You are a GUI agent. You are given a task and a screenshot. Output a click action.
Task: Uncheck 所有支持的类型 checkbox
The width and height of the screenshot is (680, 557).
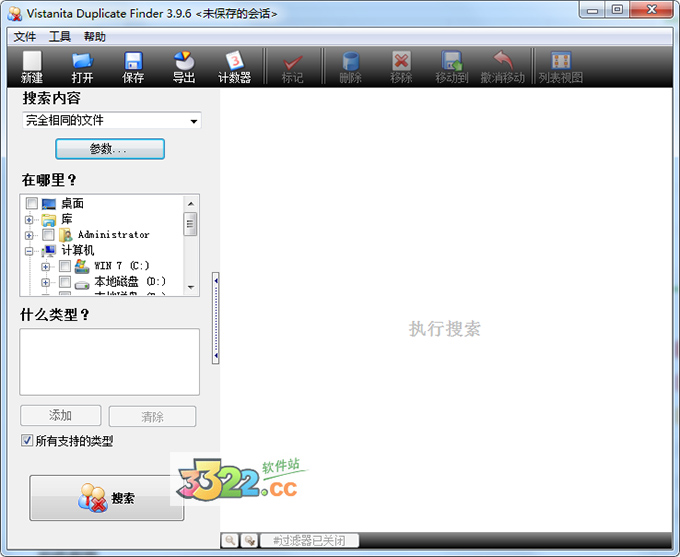pyautogui.click(x=27, y=440)
